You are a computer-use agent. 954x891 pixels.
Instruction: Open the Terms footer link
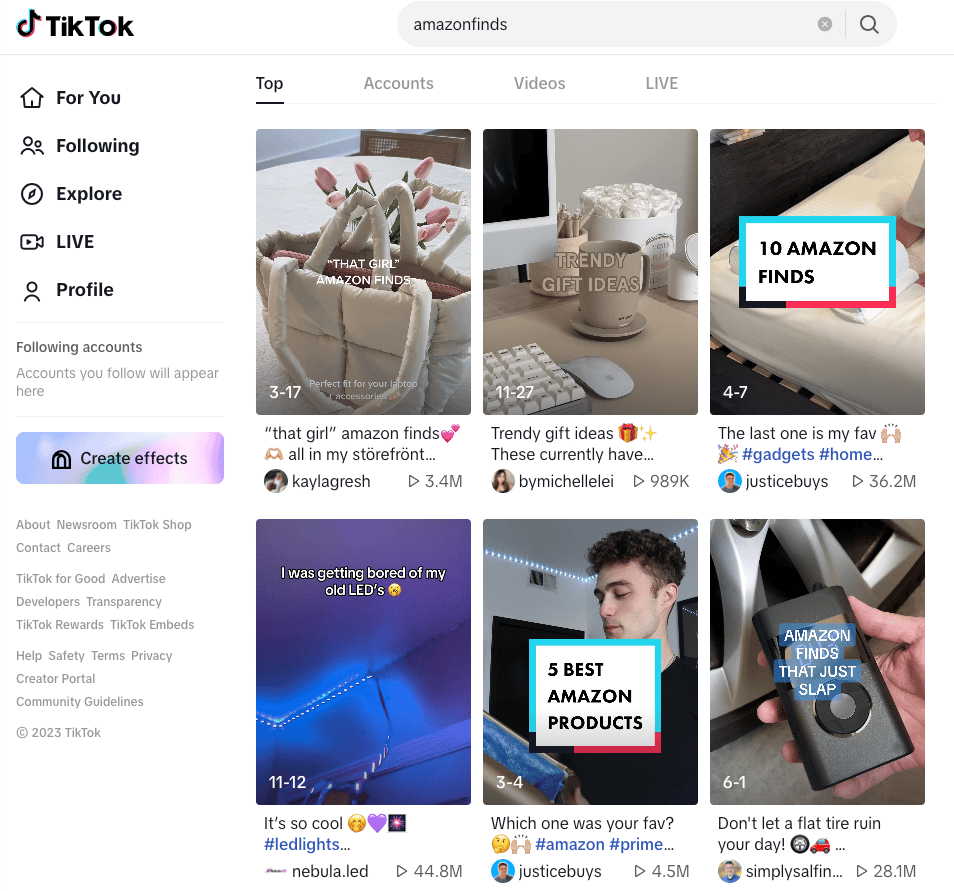[x=108, y=656]
